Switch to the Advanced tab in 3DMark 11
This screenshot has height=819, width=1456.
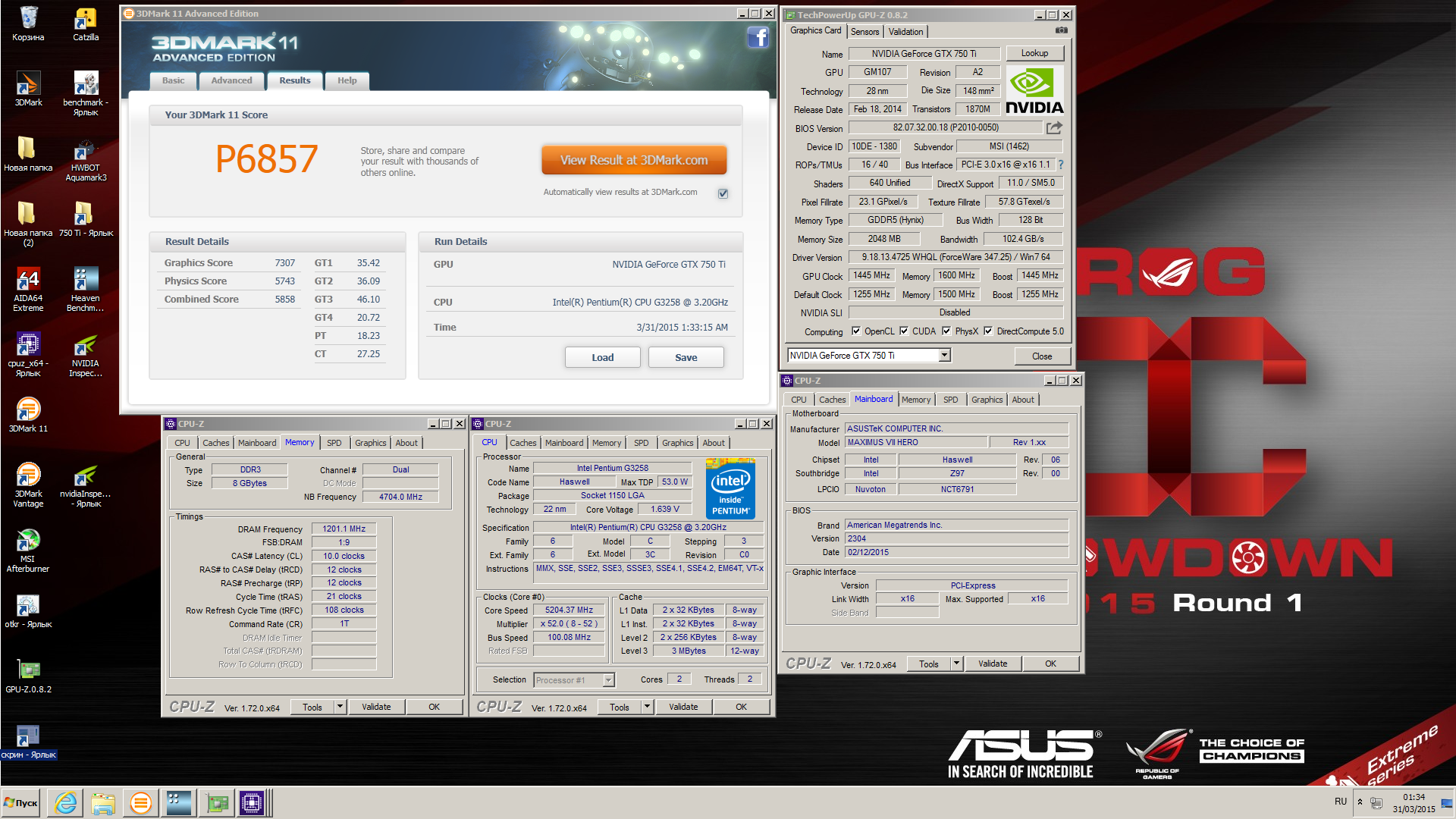pyautogui.click(x=231, y=80)
